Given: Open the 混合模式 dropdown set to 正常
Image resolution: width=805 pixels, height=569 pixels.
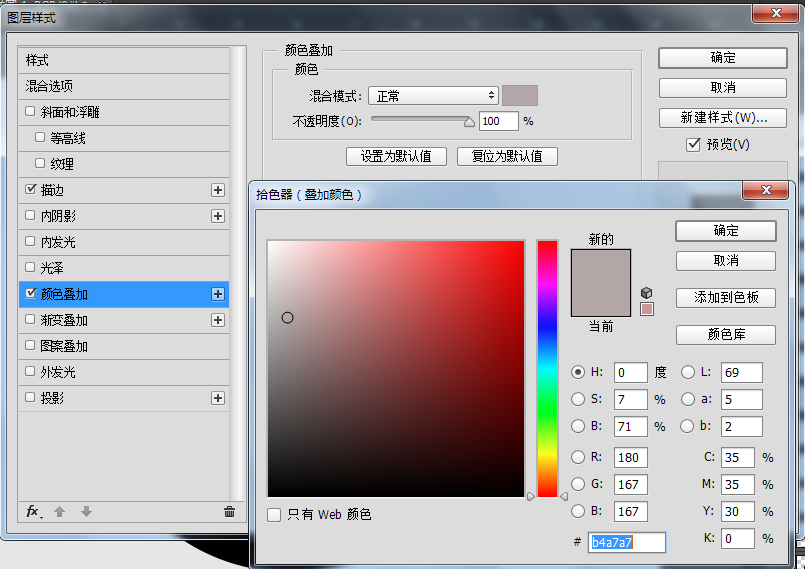Looking at the screenshot, I should [433, 96].
